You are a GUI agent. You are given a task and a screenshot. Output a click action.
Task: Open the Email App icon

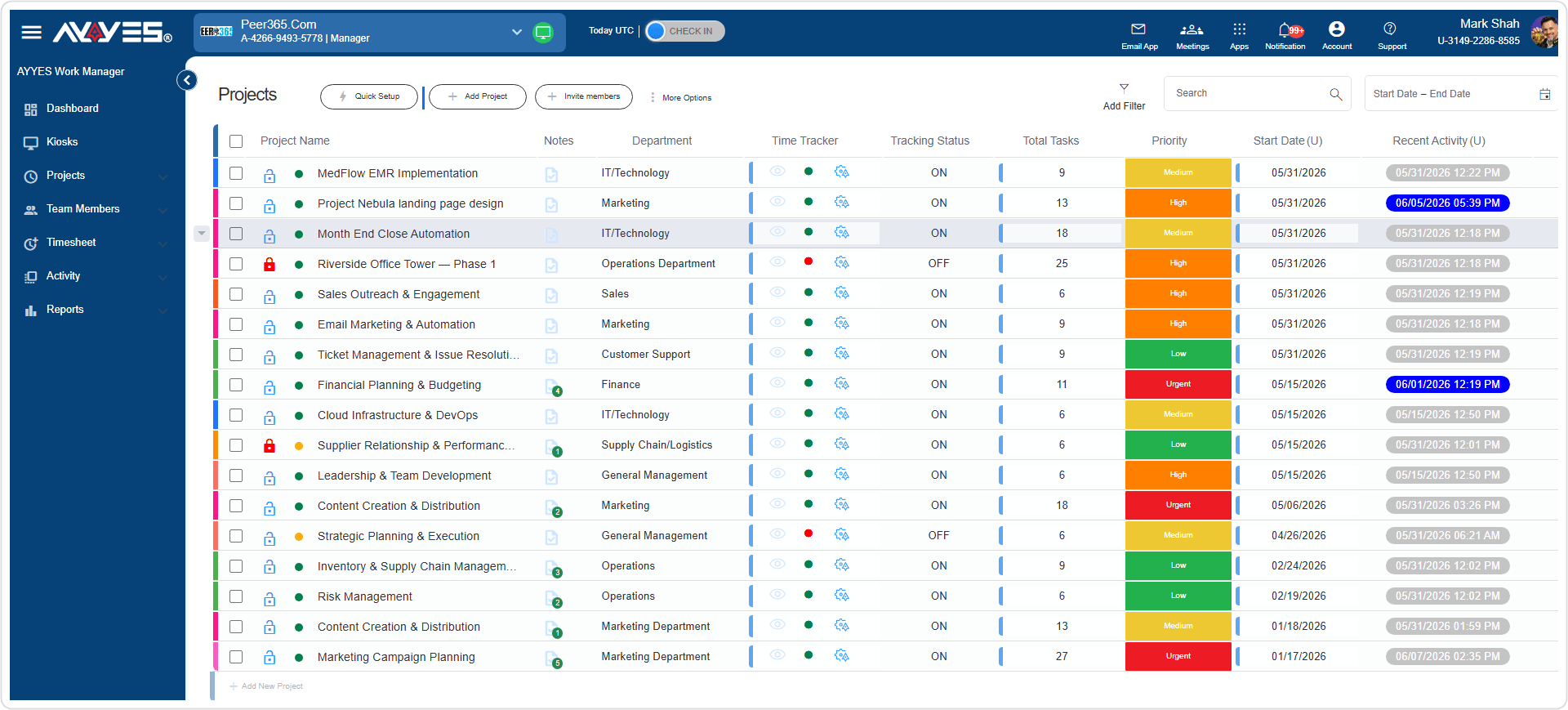point(1138,29)
